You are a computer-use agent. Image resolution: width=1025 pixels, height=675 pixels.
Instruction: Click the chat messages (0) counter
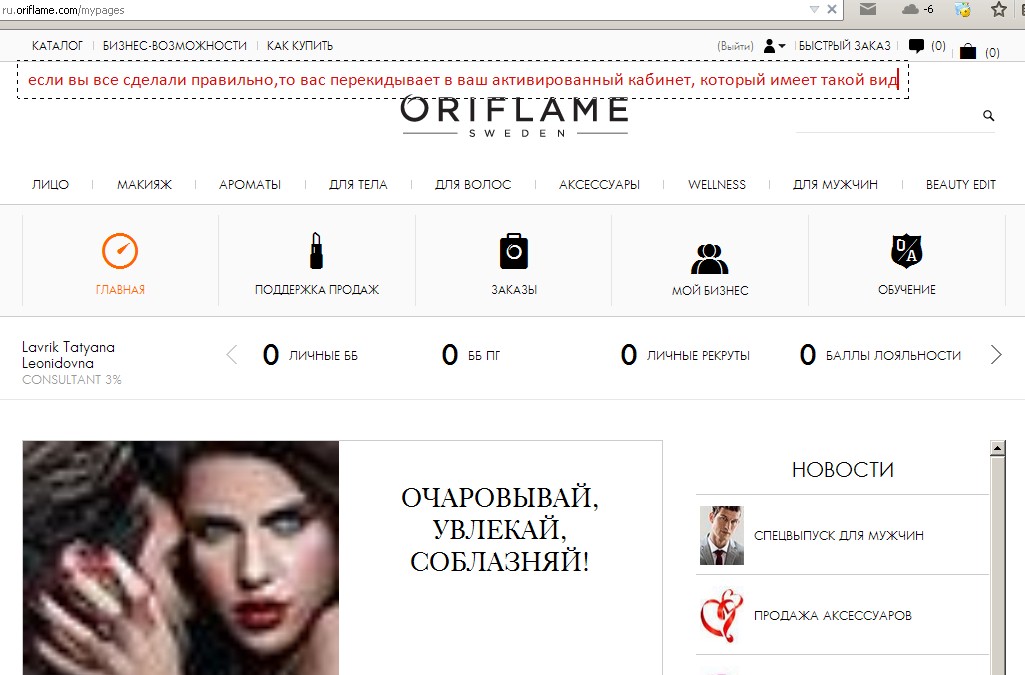pos(938,46)
